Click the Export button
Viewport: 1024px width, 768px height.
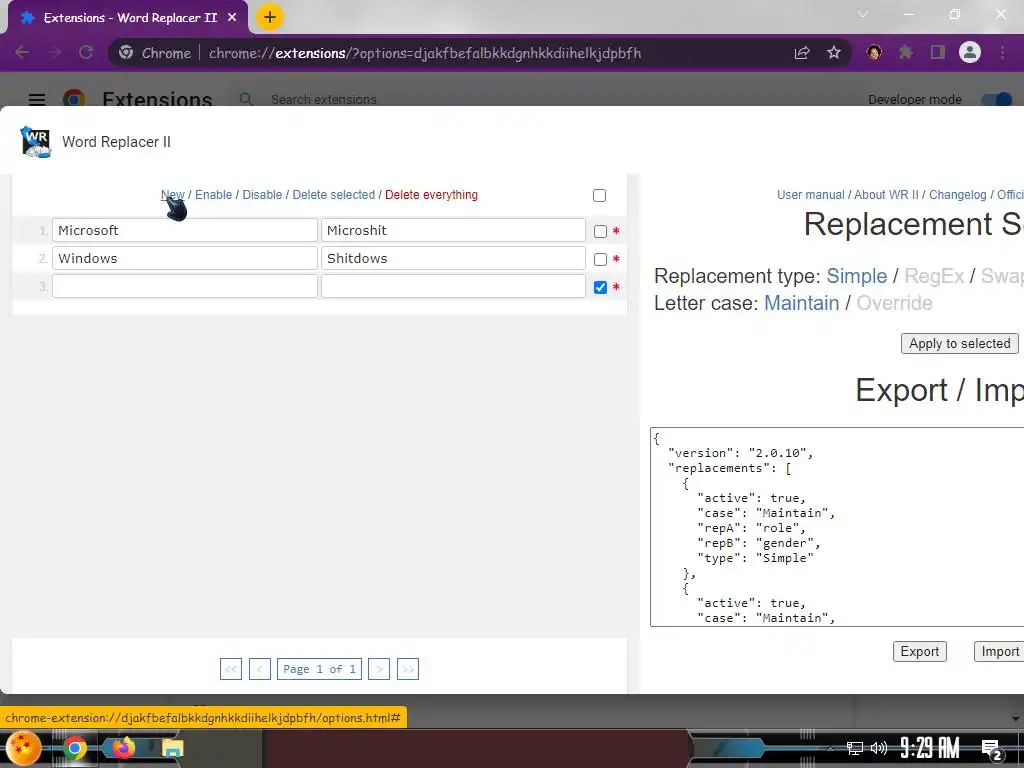click(x=920, y=651)
